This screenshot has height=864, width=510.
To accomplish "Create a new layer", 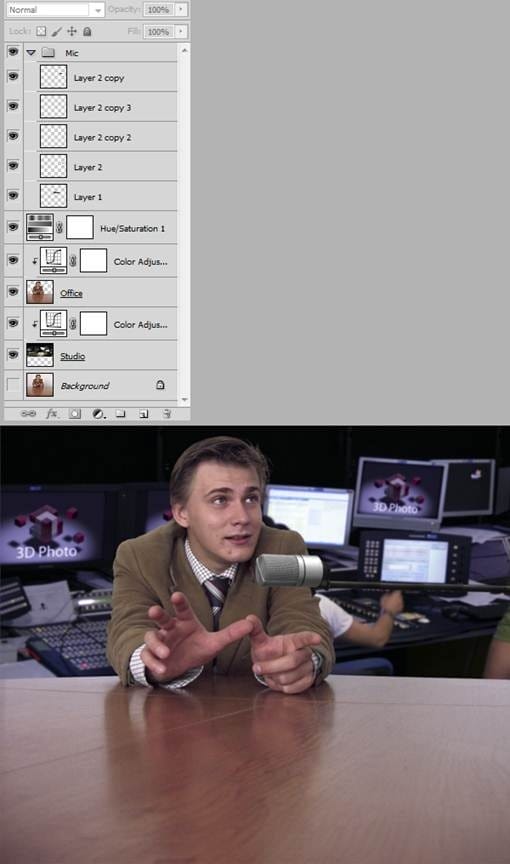I will (x=143, y=414).
